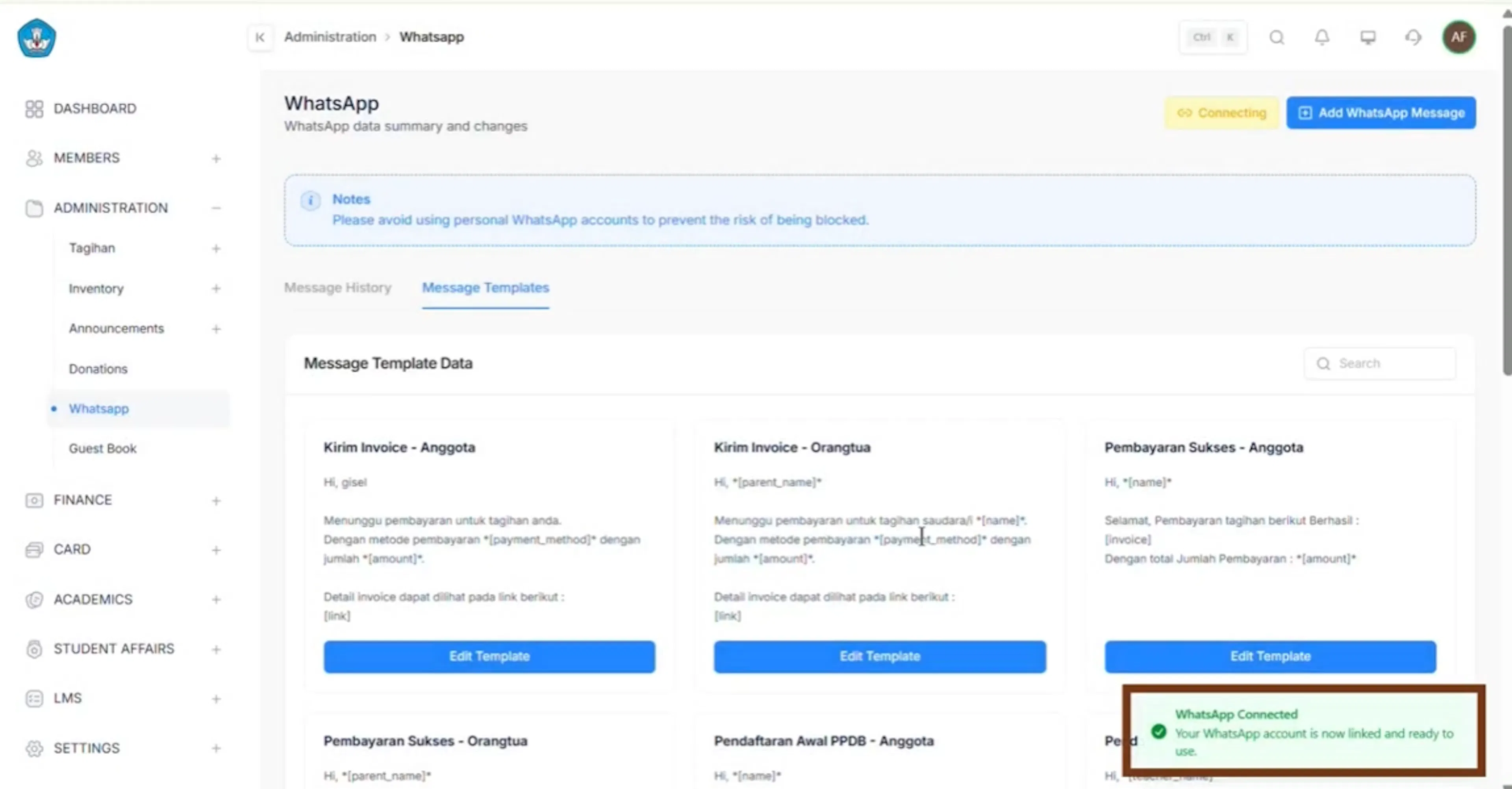Switch to the Message History tab
1512x789 pixels.
click(337, 288)
